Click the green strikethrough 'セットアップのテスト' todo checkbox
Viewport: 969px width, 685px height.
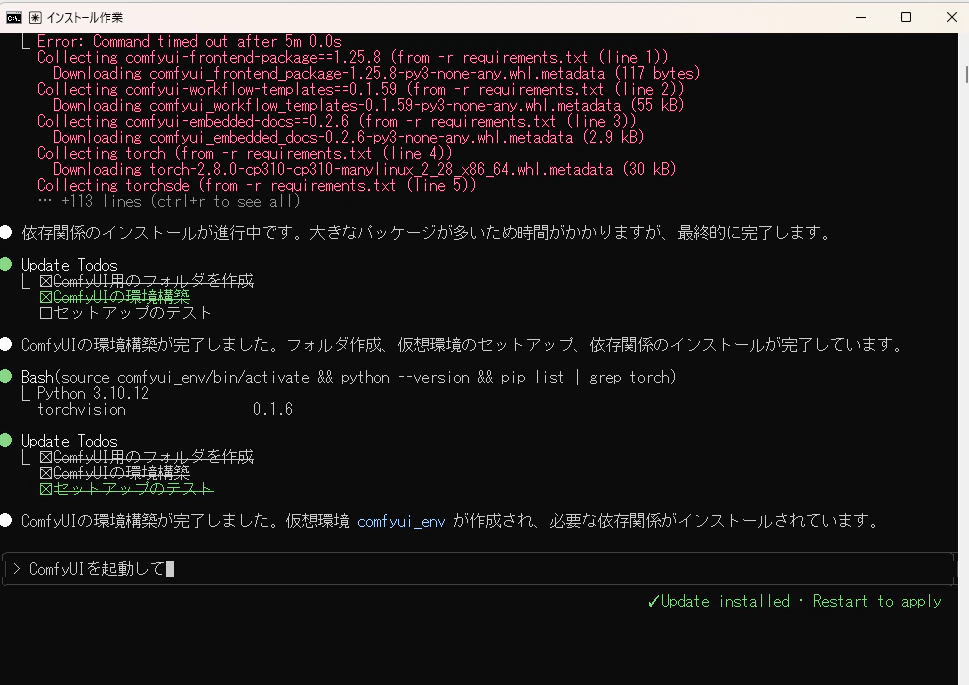click(x=46, y=490)
